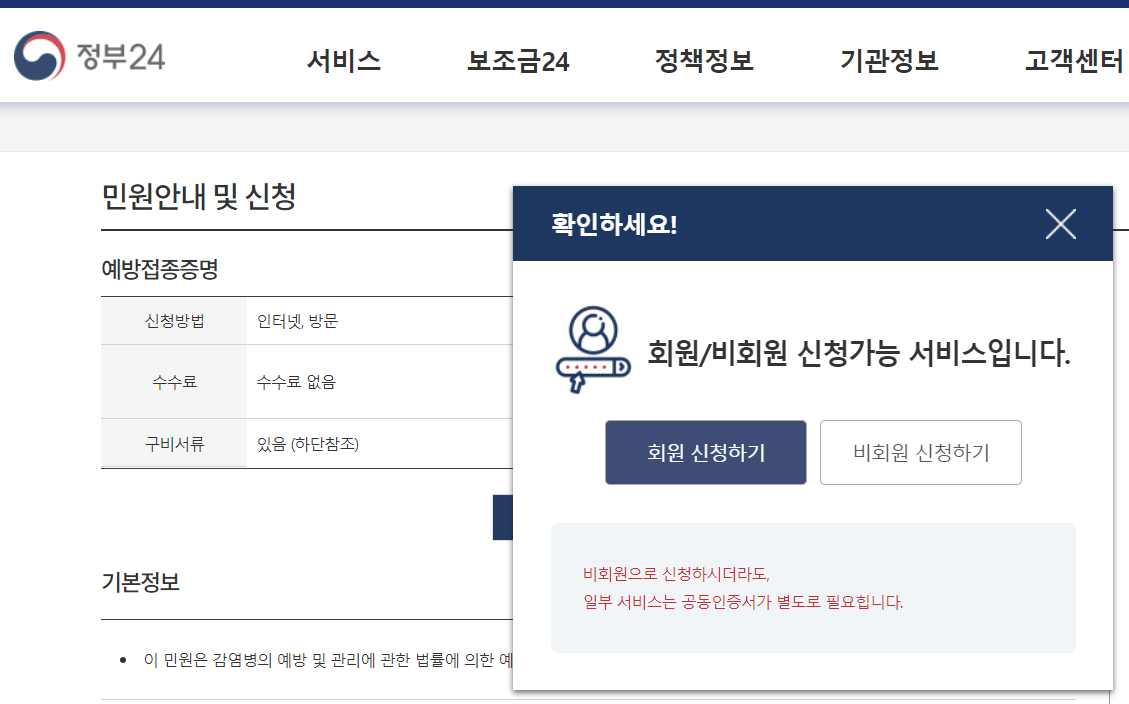Select the 서비스 menu item
The width and height of the screenshot is (1129, 704).
coord(344,61)
